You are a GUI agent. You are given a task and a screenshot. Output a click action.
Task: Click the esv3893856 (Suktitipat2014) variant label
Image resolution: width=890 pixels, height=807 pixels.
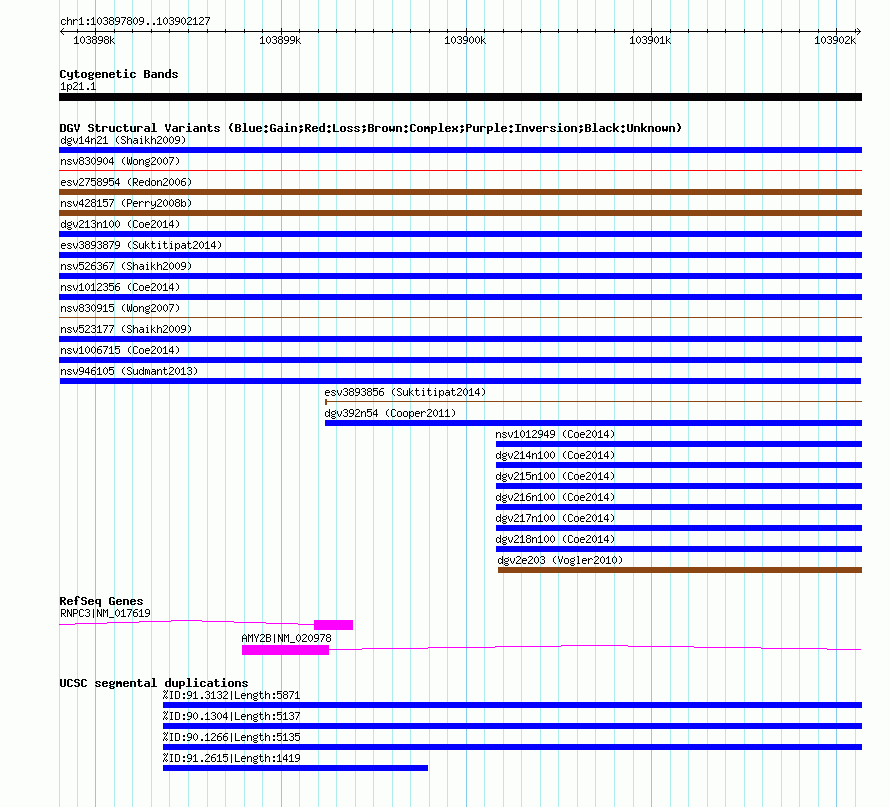[x=405, y=392]
